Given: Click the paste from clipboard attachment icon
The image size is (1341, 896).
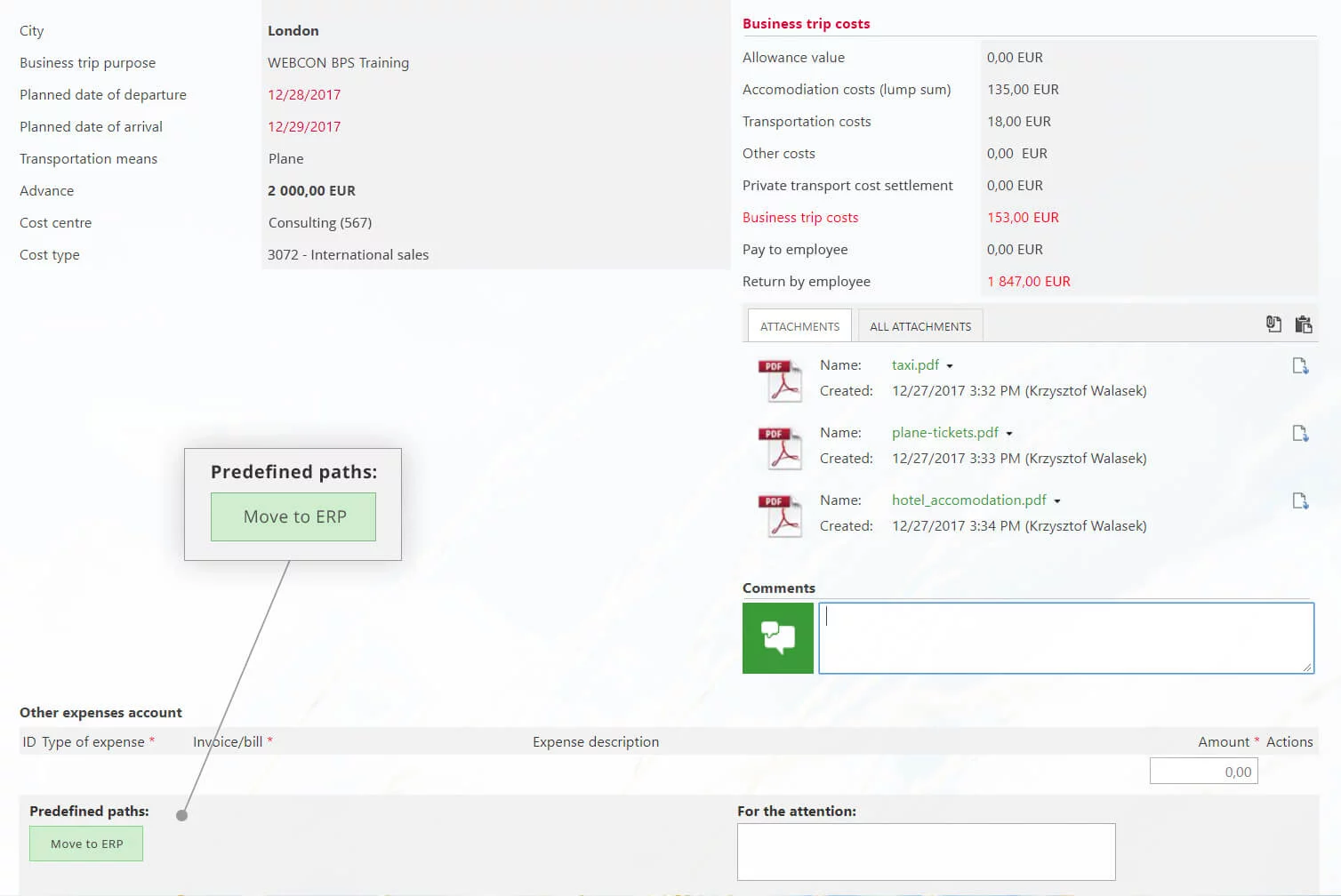Looking at the screenshot, I should pos(1304,324).
